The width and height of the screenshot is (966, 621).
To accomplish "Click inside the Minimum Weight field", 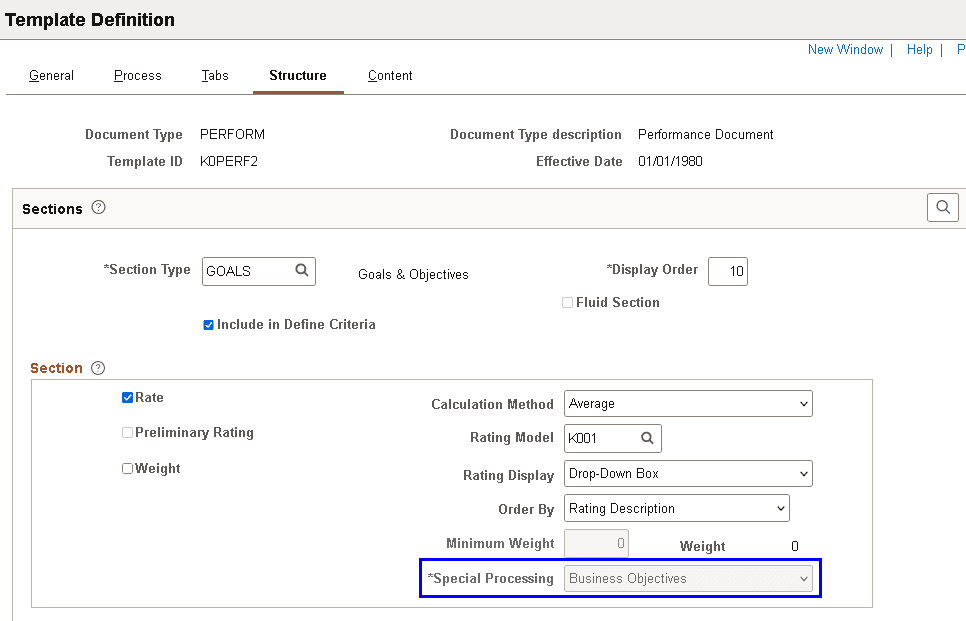I will coord(596,541).
